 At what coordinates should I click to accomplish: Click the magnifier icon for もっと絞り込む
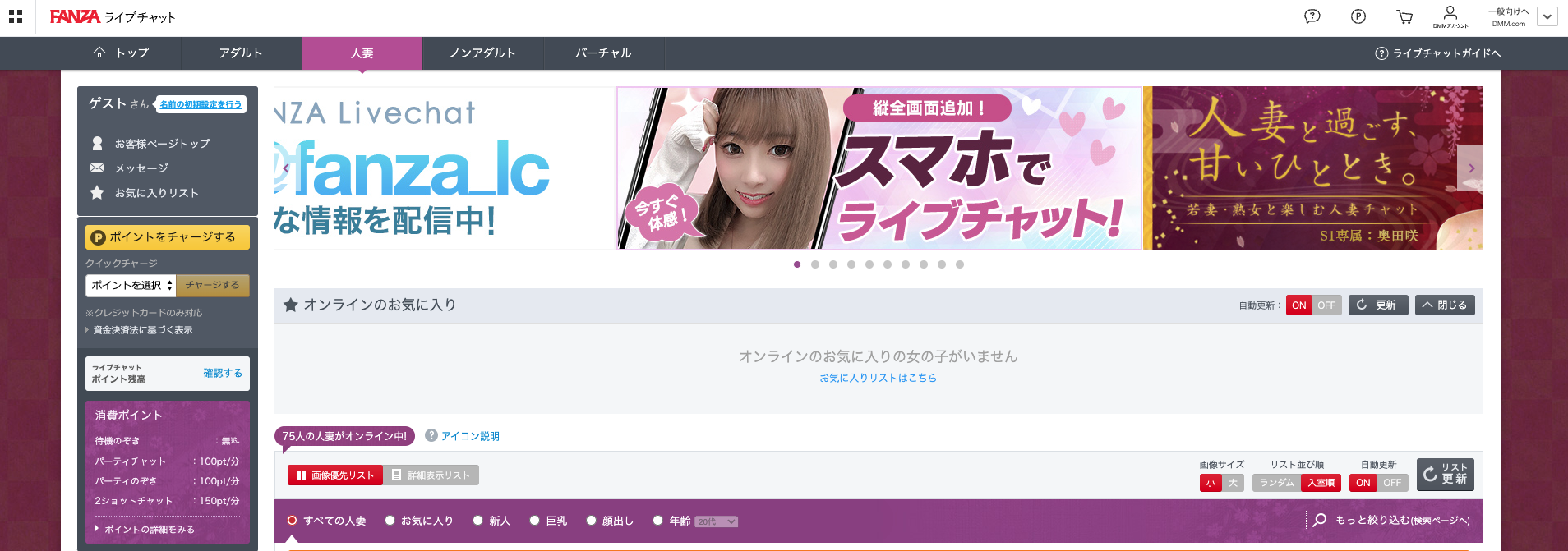coord(1320,520)
